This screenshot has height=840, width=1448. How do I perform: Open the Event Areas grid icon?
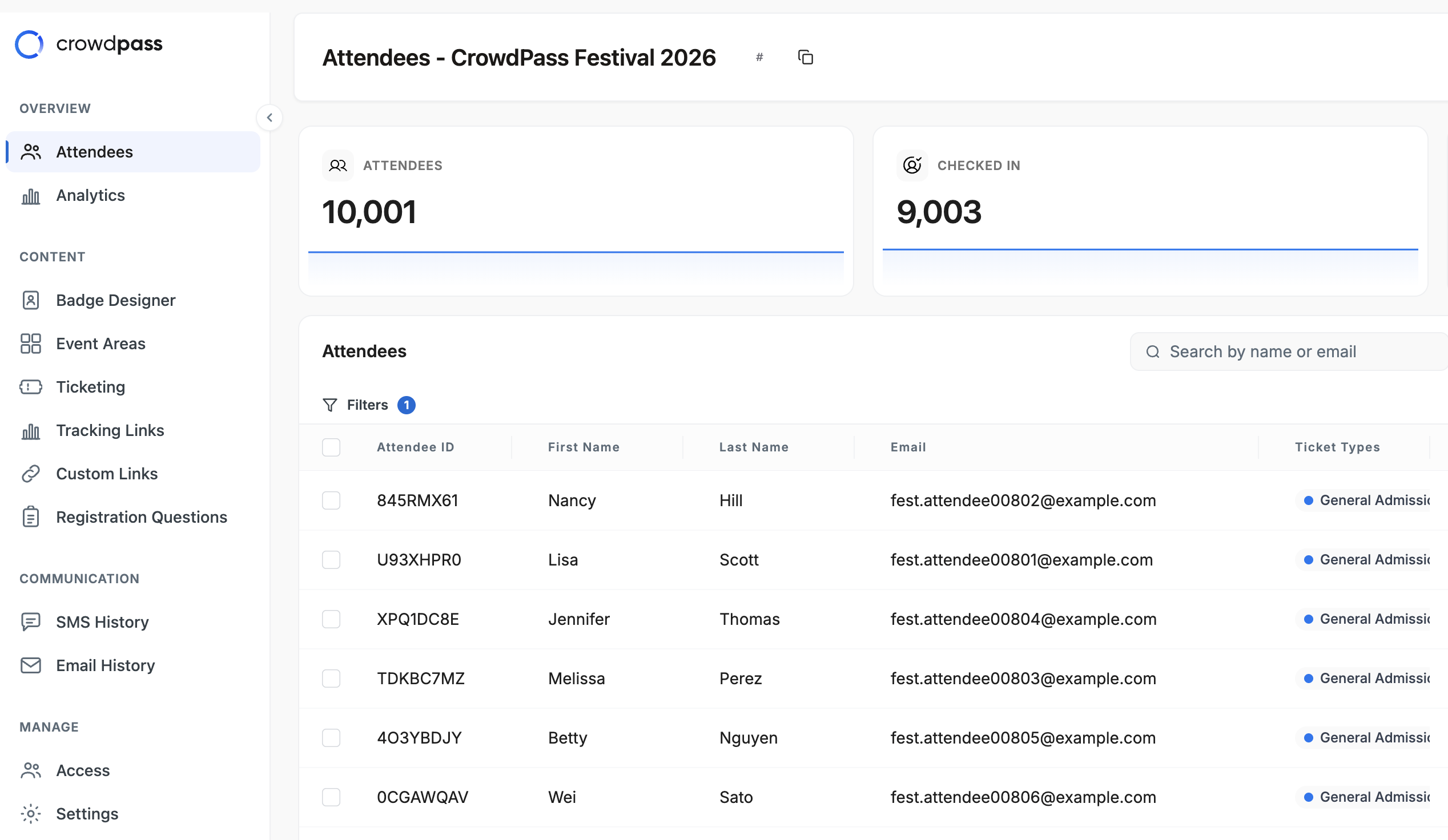(x=31, y=344)
